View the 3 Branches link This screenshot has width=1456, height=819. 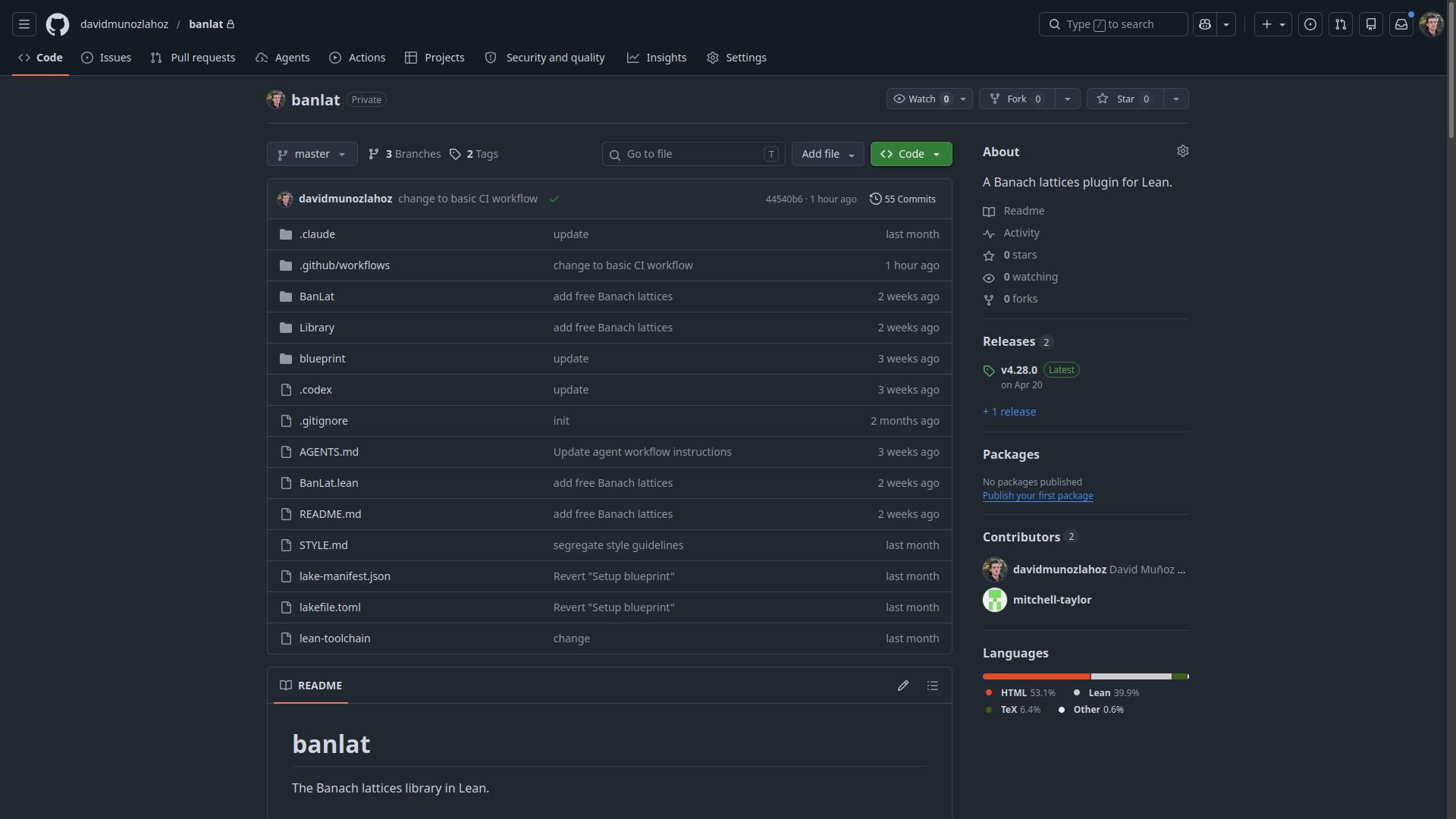(x=404, y=154)
